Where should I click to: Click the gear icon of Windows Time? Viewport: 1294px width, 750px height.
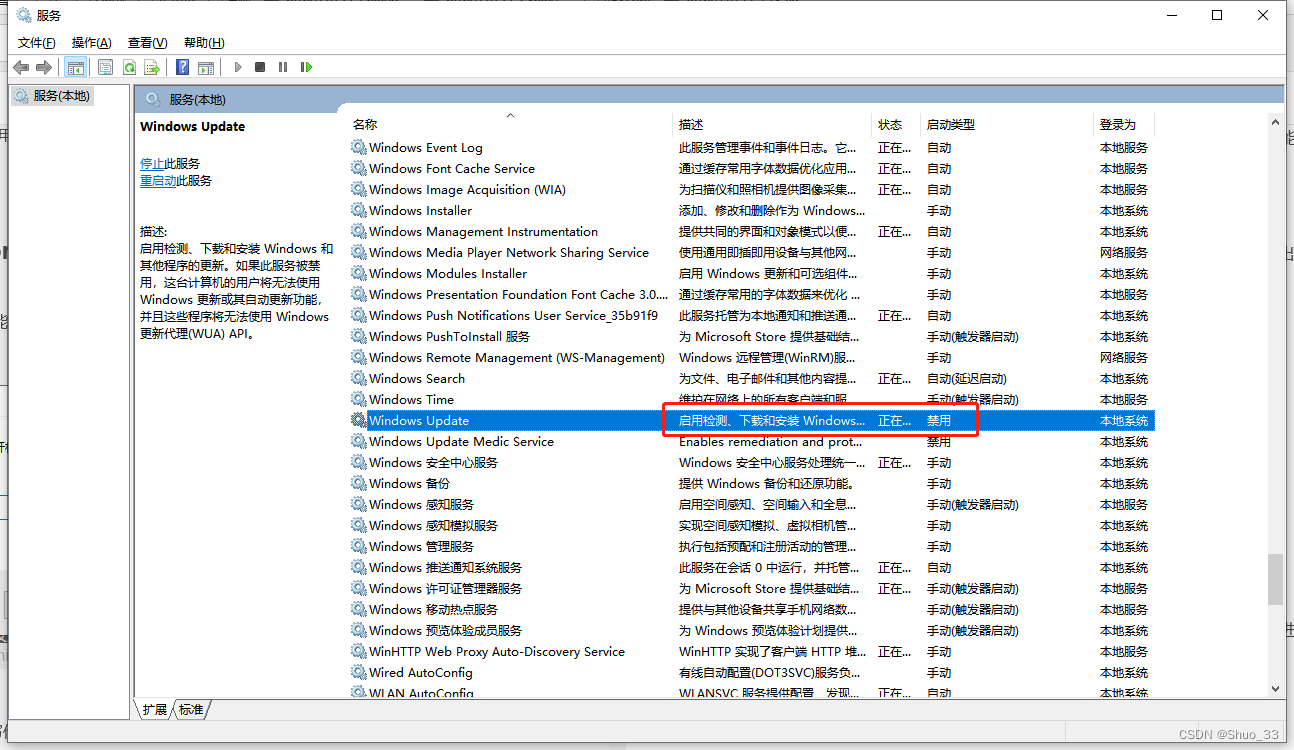click(x=359, y=399)
